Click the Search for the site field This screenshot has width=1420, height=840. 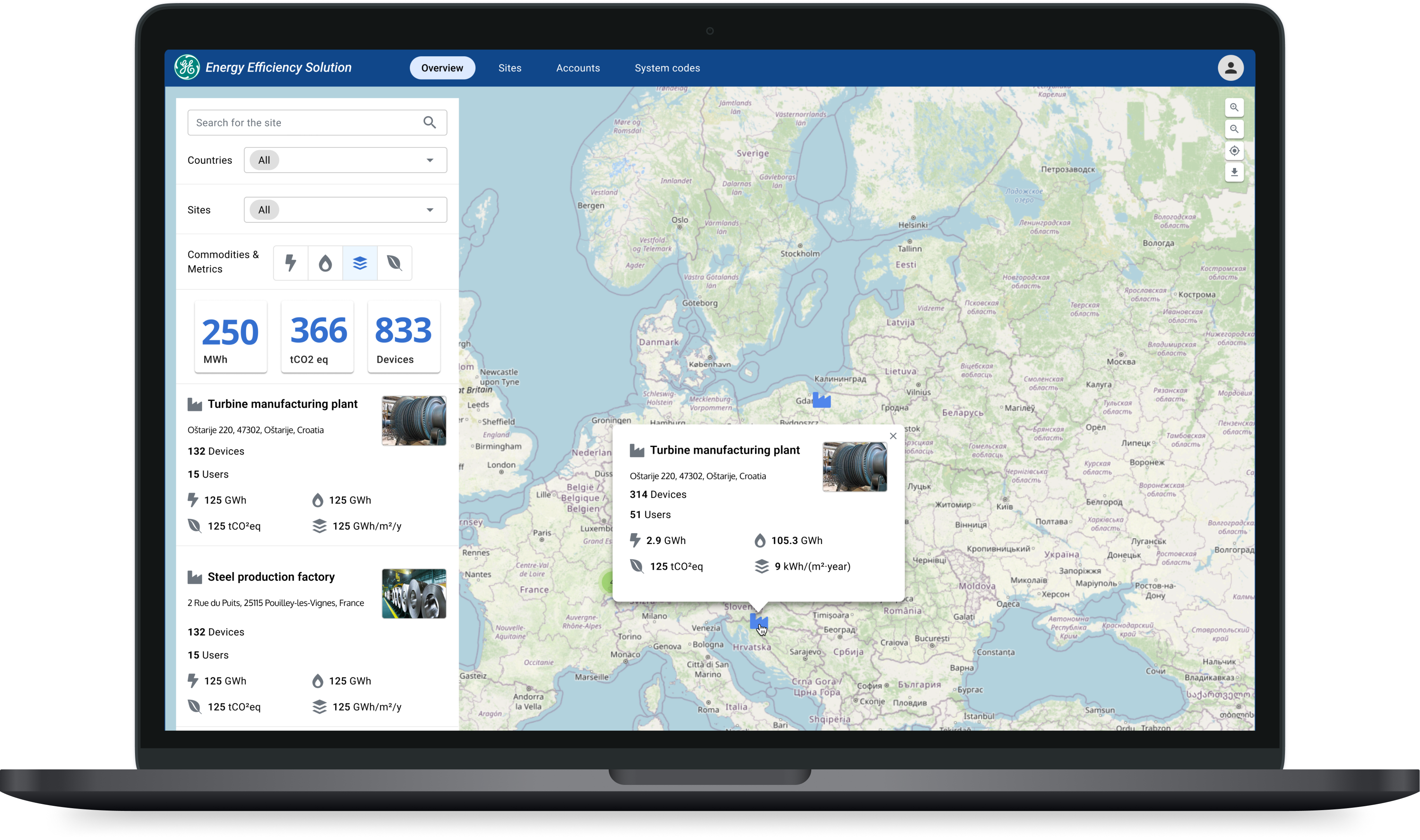click(317, 122)
